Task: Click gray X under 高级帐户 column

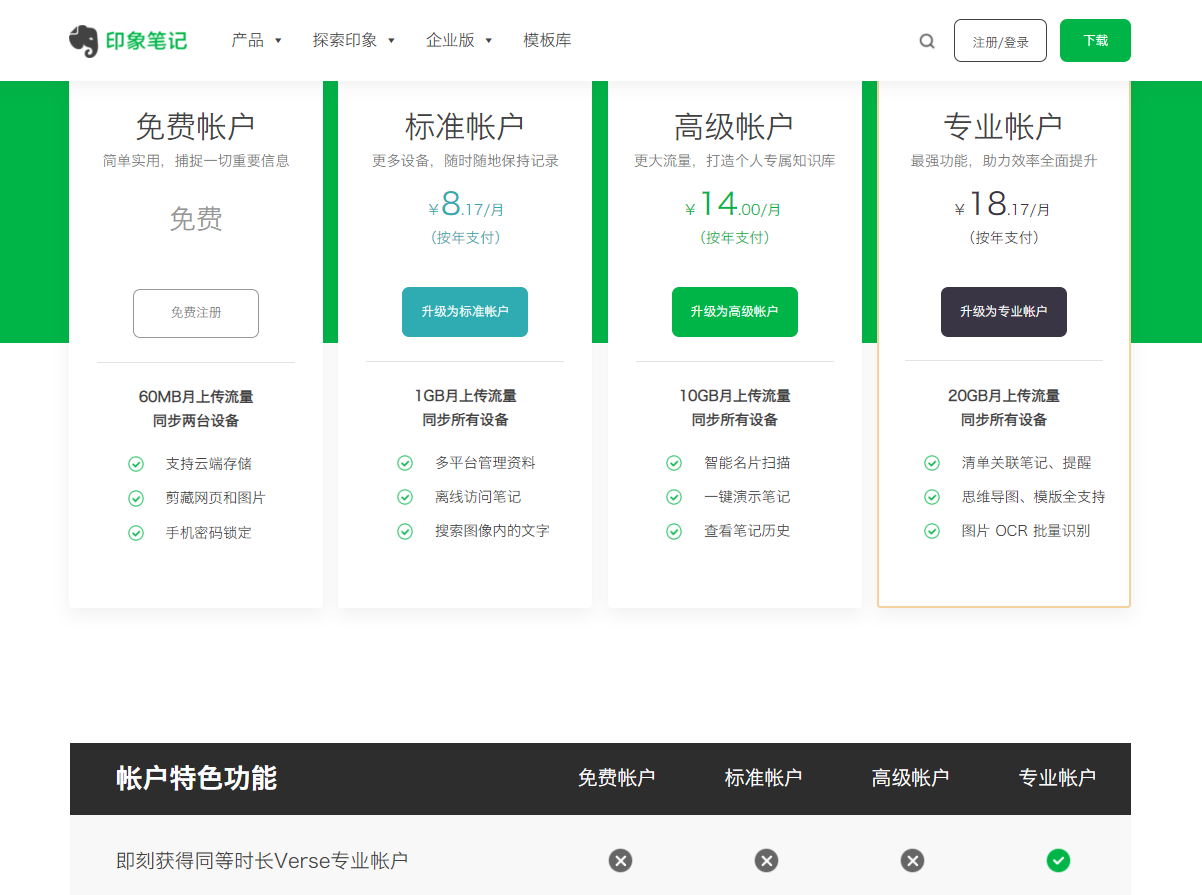Action: pos(912,860)
